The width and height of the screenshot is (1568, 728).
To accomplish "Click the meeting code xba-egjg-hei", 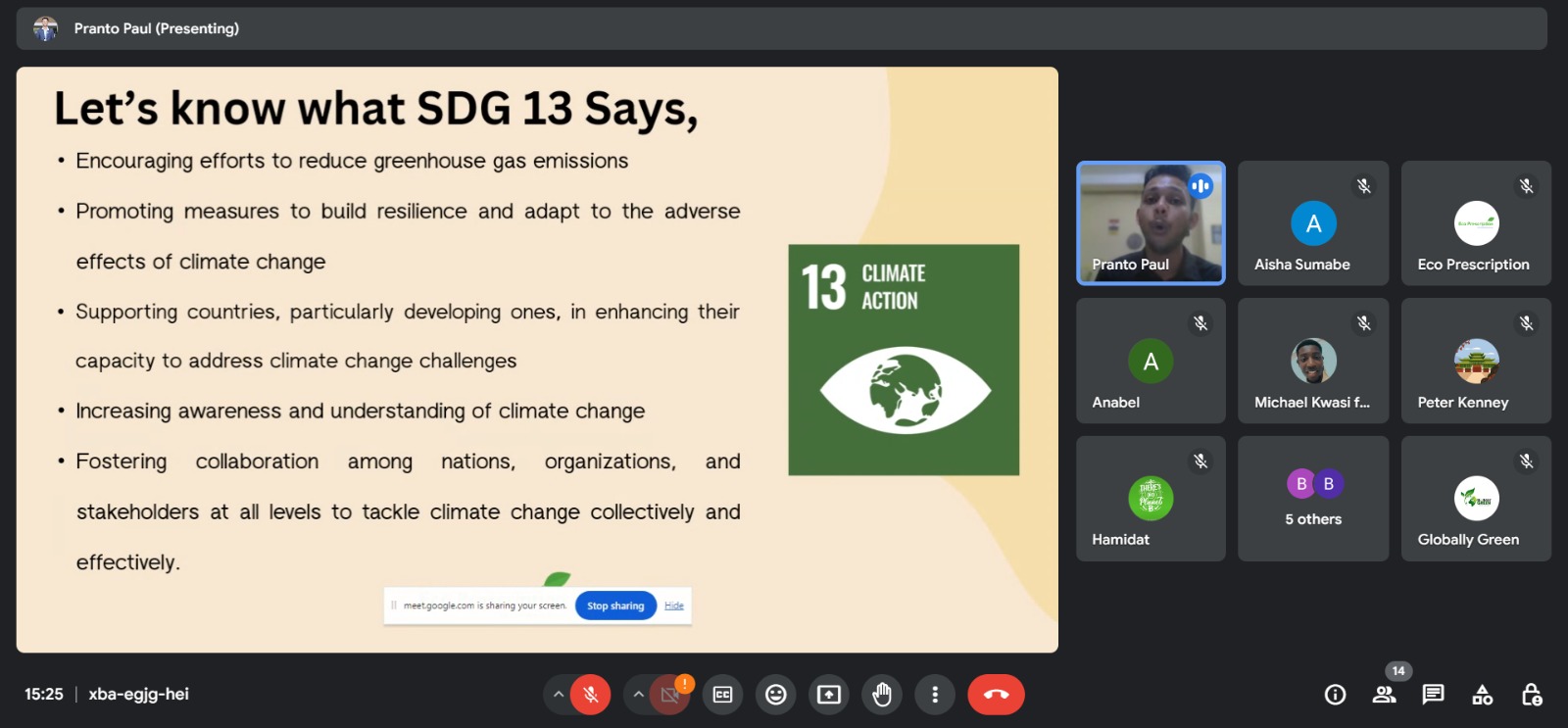I will click(139, 694).
